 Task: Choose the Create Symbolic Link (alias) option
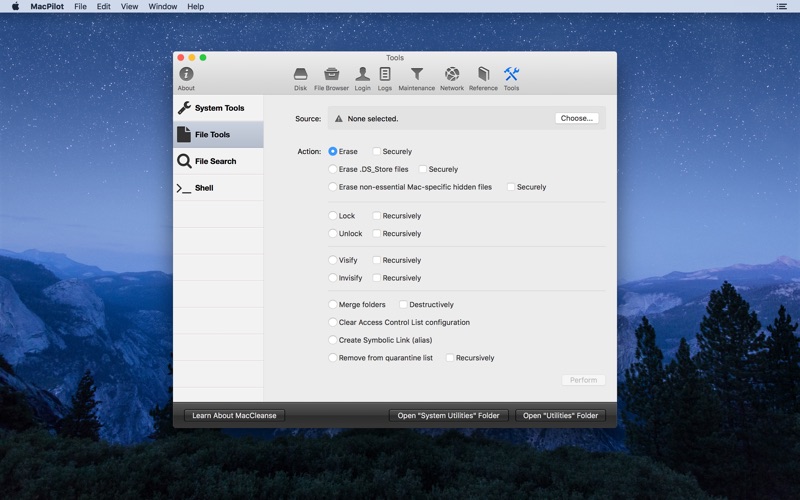(333, 340)
